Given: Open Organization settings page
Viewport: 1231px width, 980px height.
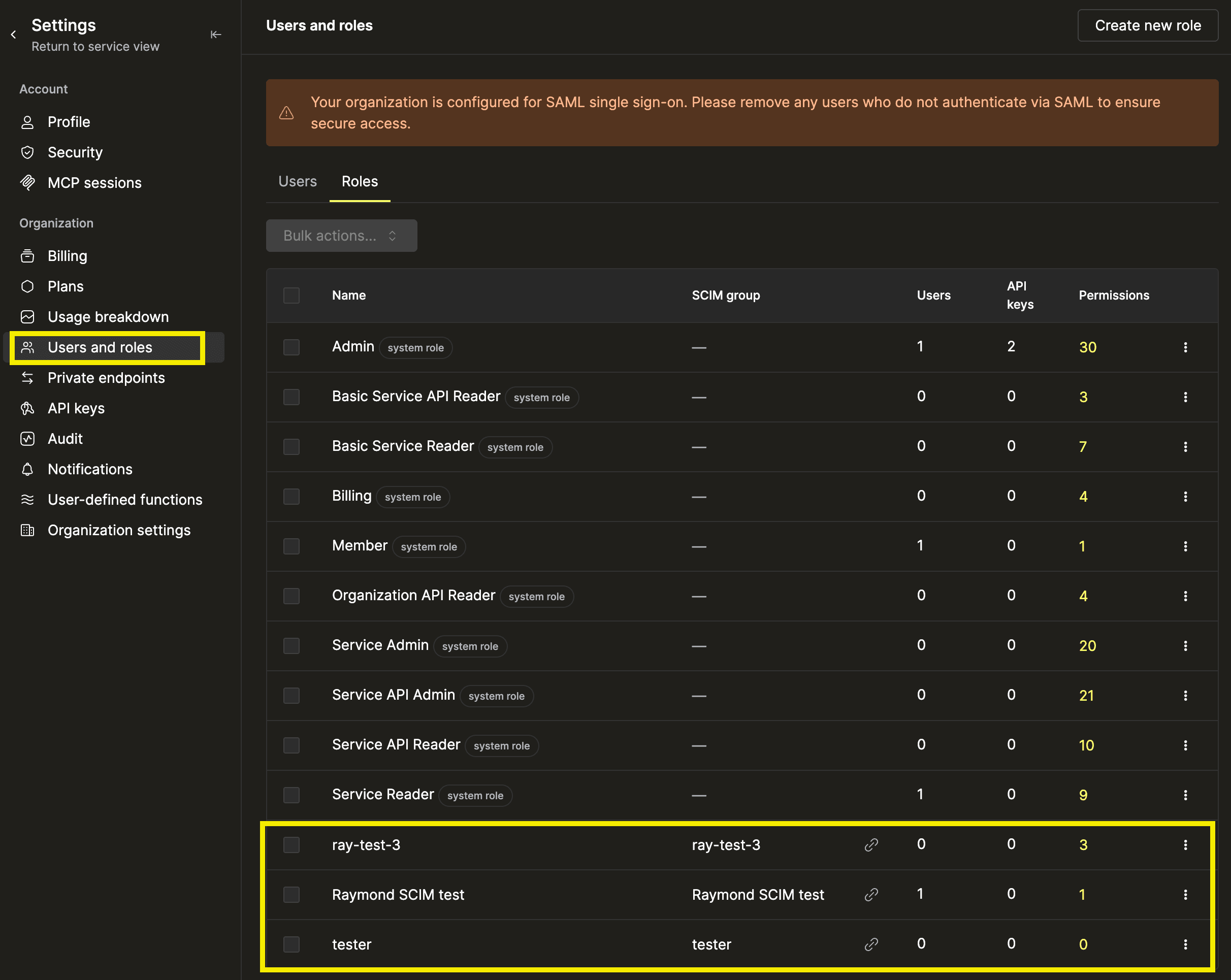Looking at the screenshot, I should 119,530.
